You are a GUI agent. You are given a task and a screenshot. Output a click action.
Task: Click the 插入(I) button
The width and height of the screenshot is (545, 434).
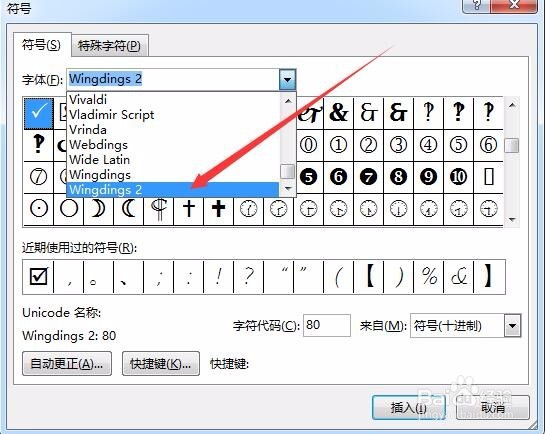(x=409, y=407)
